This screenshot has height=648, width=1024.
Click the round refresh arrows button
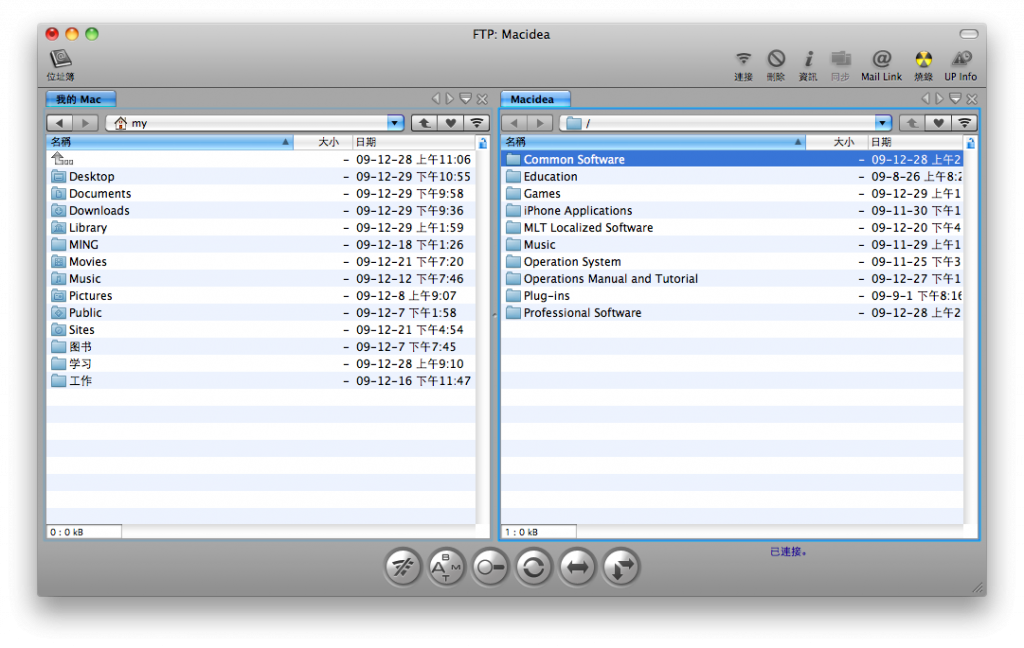534,567
